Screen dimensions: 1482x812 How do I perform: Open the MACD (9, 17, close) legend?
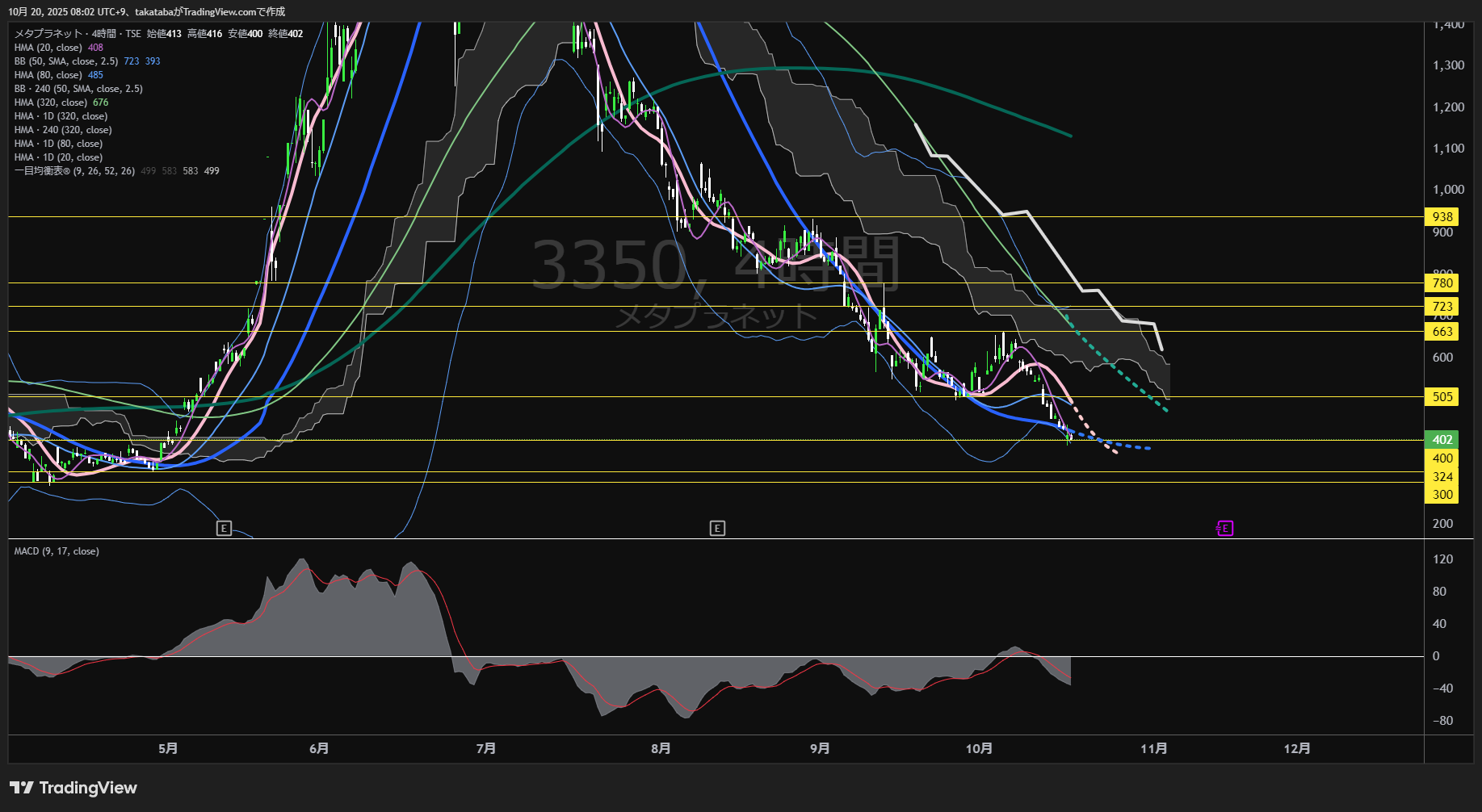[57, 551]
